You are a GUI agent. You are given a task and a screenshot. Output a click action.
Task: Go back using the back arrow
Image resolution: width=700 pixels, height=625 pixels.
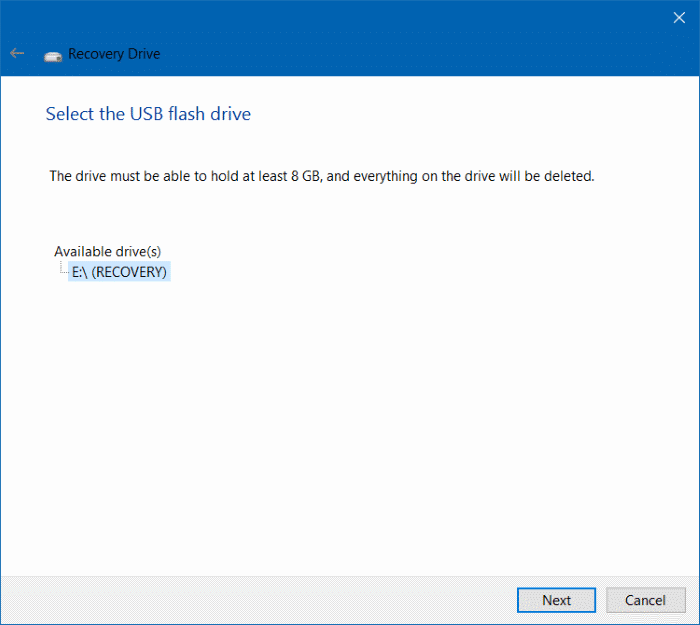coord(17,54)
